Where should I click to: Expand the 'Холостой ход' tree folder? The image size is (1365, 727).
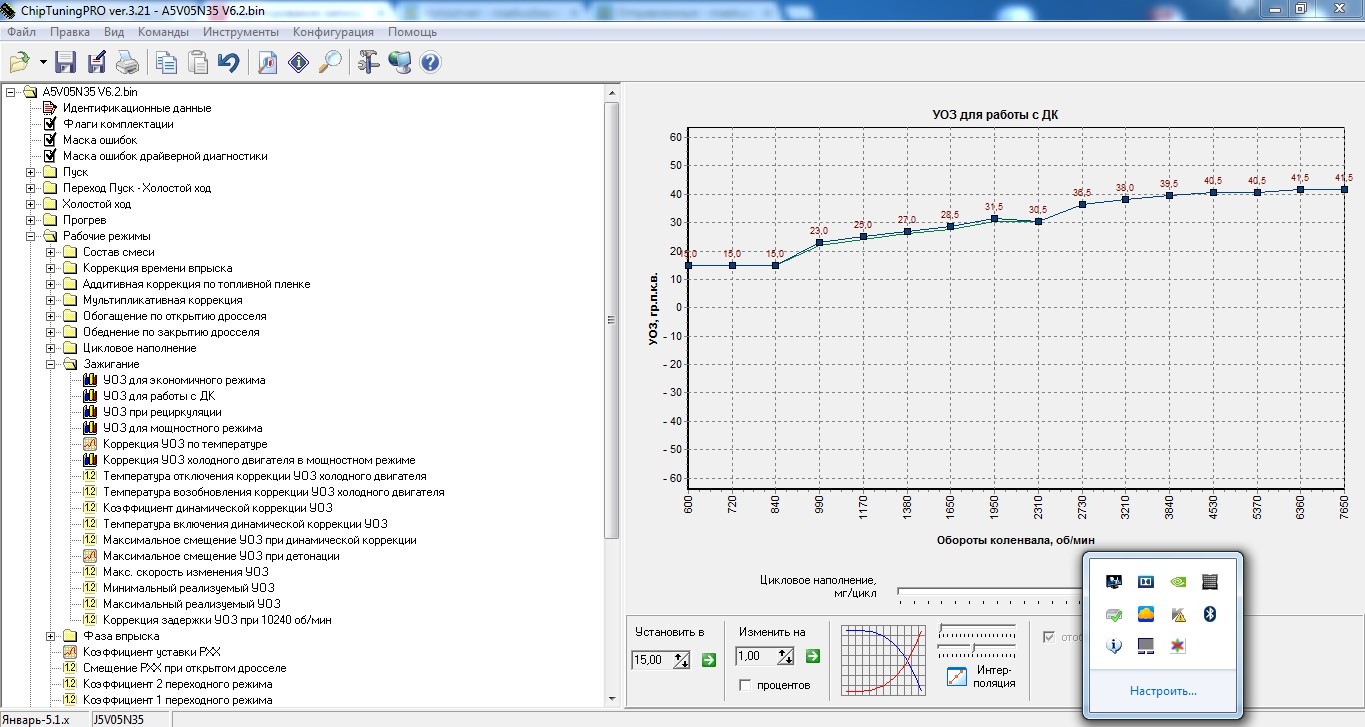[31, 204]
